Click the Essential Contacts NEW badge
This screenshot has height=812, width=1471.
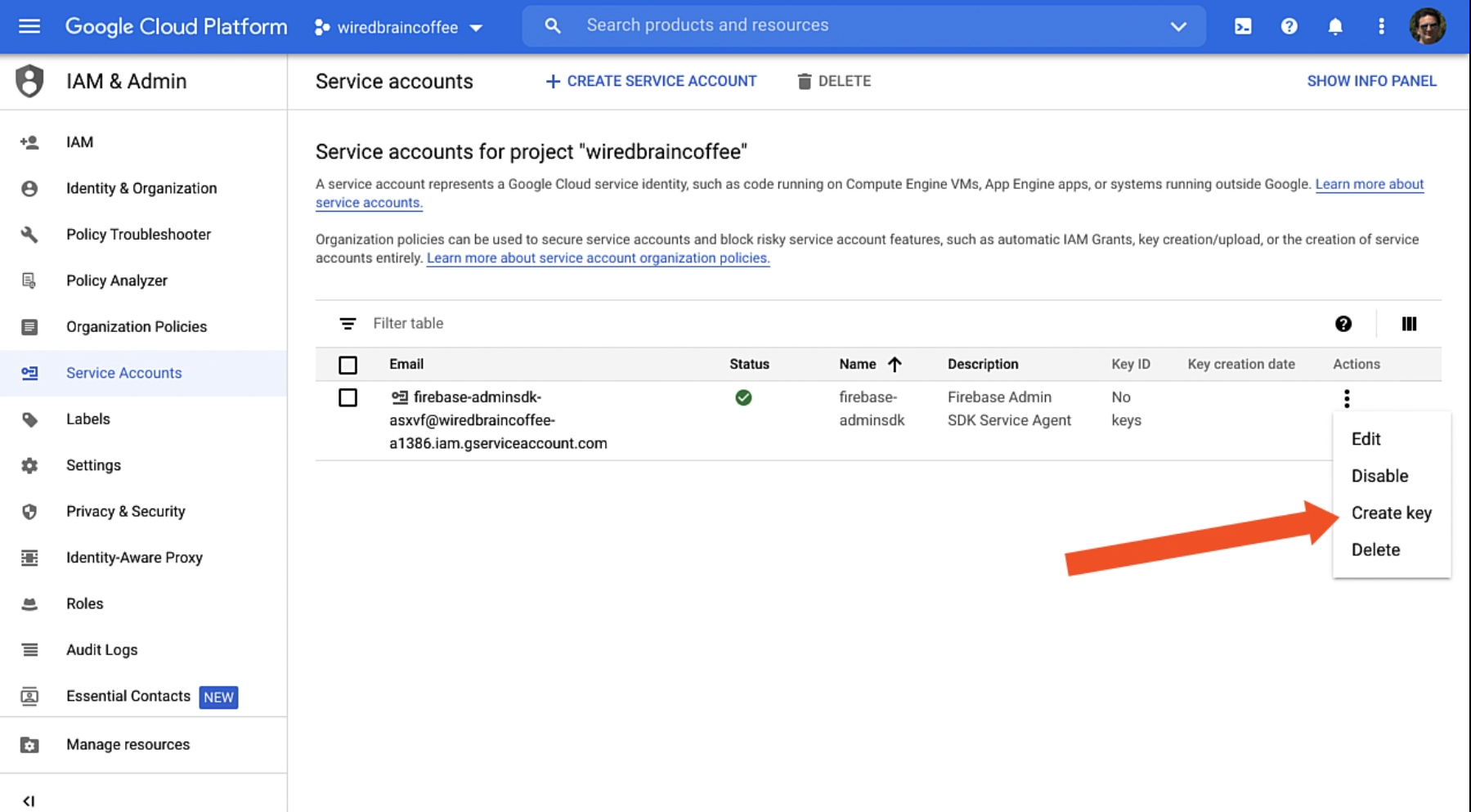(x=218, y=697)
